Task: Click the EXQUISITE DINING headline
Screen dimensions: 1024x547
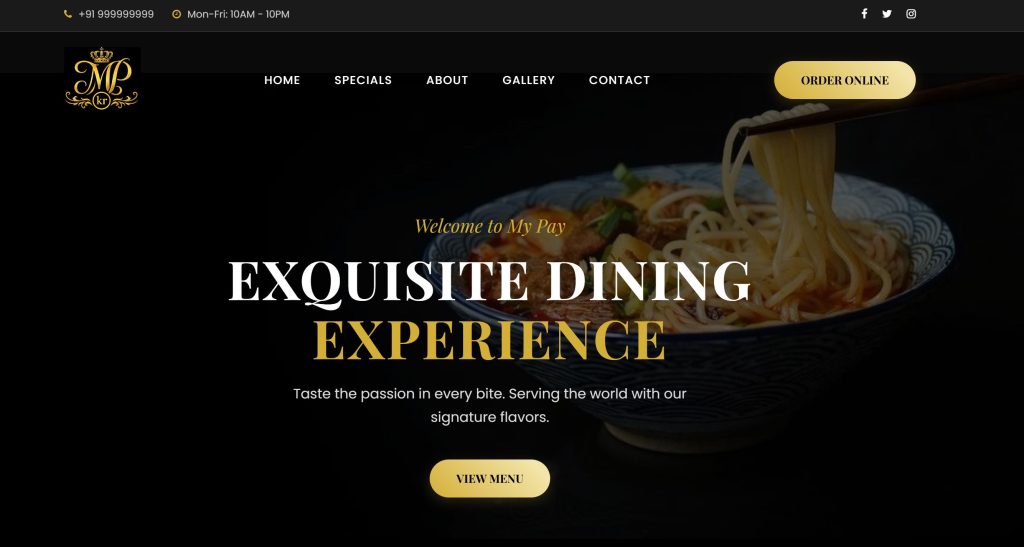Action: (x=490, y=281)
